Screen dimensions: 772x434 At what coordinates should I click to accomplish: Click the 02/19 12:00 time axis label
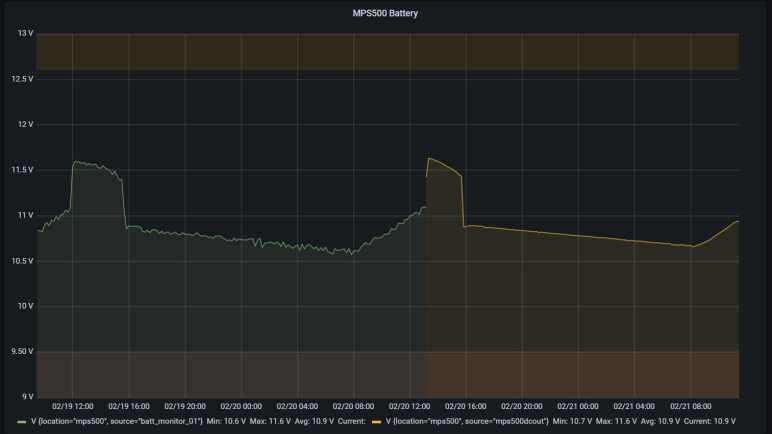pyautogui.click(x=72, y=406)
